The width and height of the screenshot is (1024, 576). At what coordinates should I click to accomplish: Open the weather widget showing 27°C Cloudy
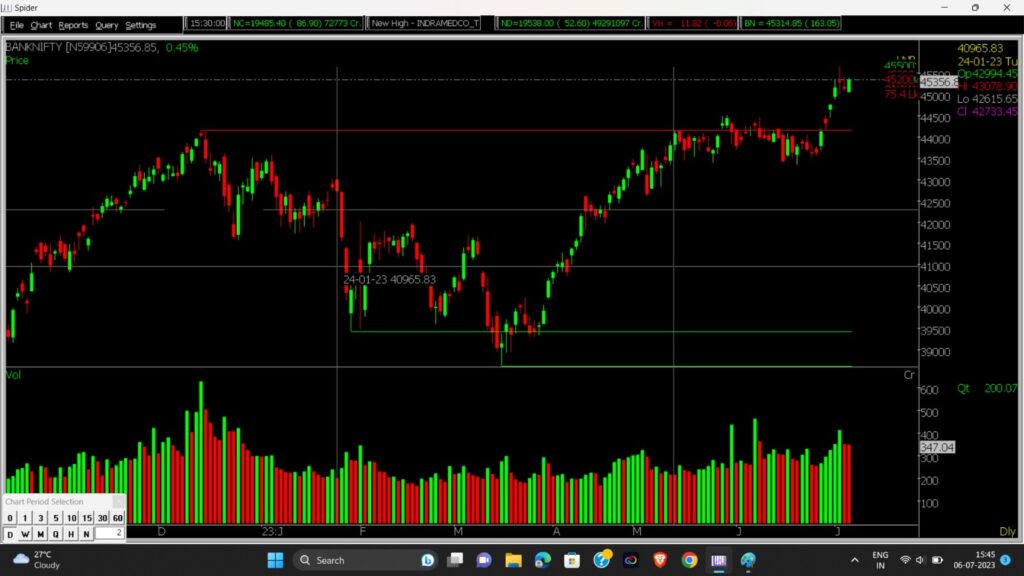35,560
